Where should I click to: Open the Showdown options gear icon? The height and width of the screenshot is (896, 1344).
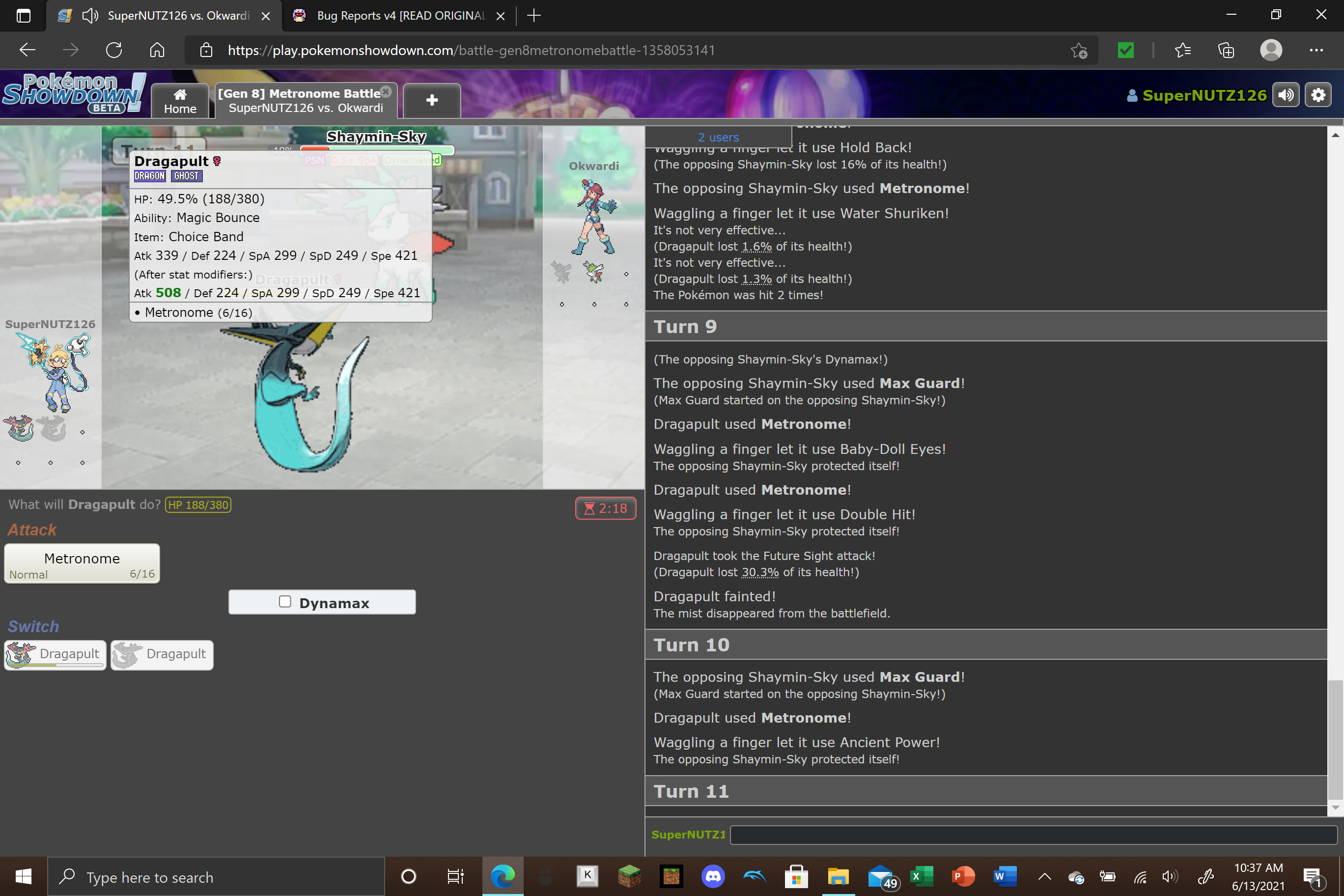pyautogui.click(x=1318, y=95)
